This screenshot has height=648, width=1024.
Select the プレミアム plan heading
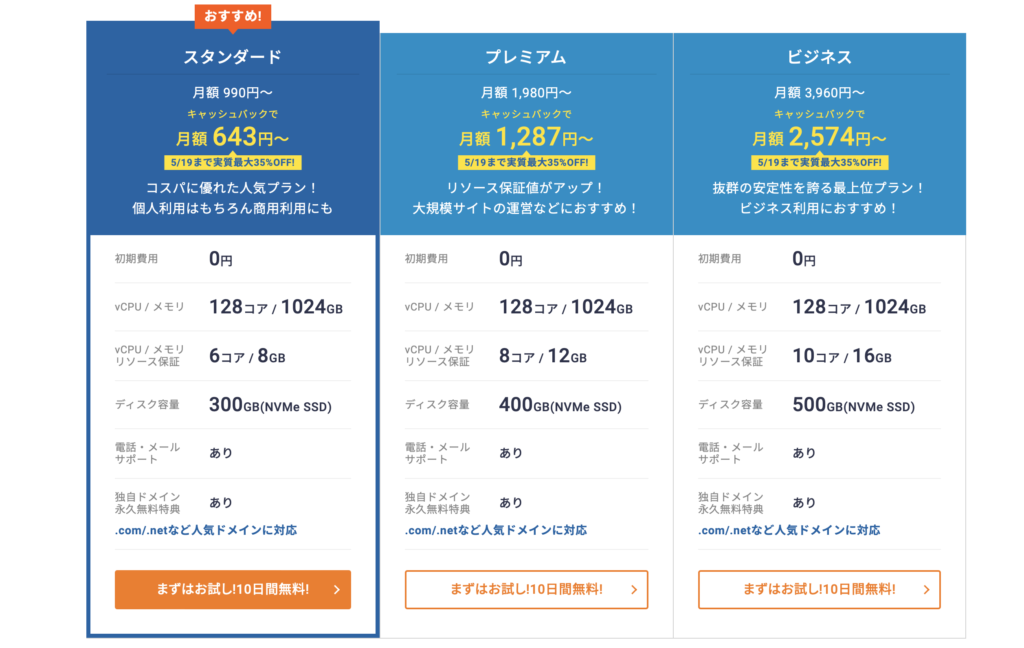pos(526,57)
